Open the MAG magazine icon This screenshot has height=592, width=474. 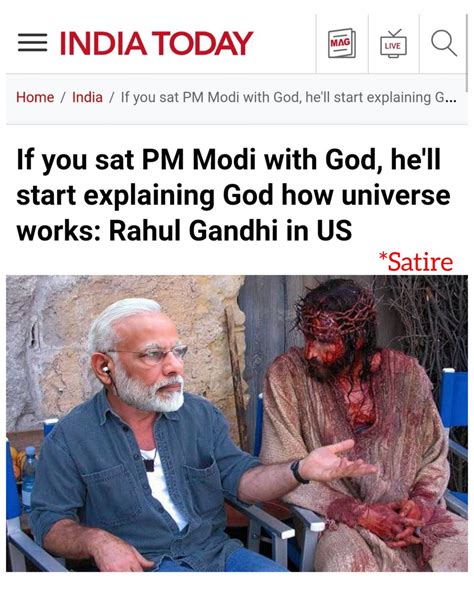pos(342,43)
